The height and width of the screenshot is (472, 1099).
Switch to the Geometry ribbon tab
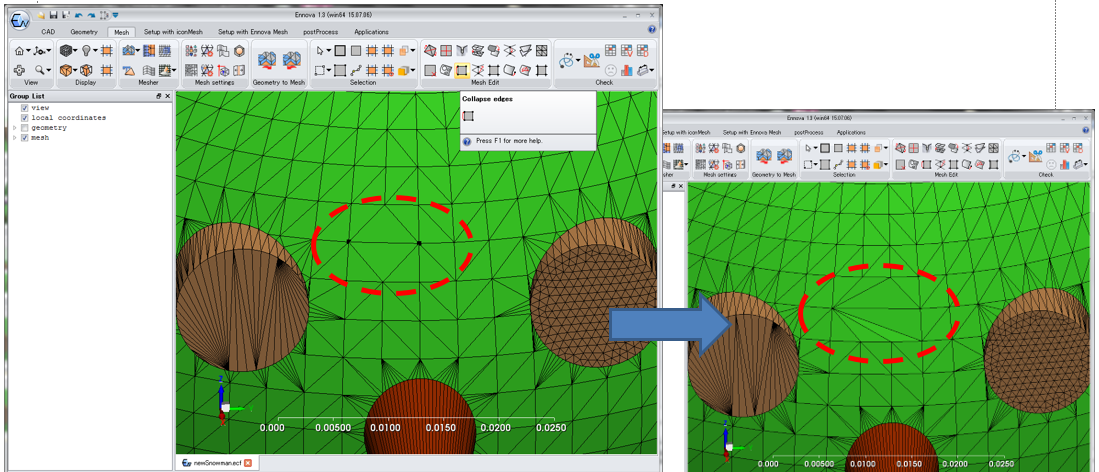point(84,32)
